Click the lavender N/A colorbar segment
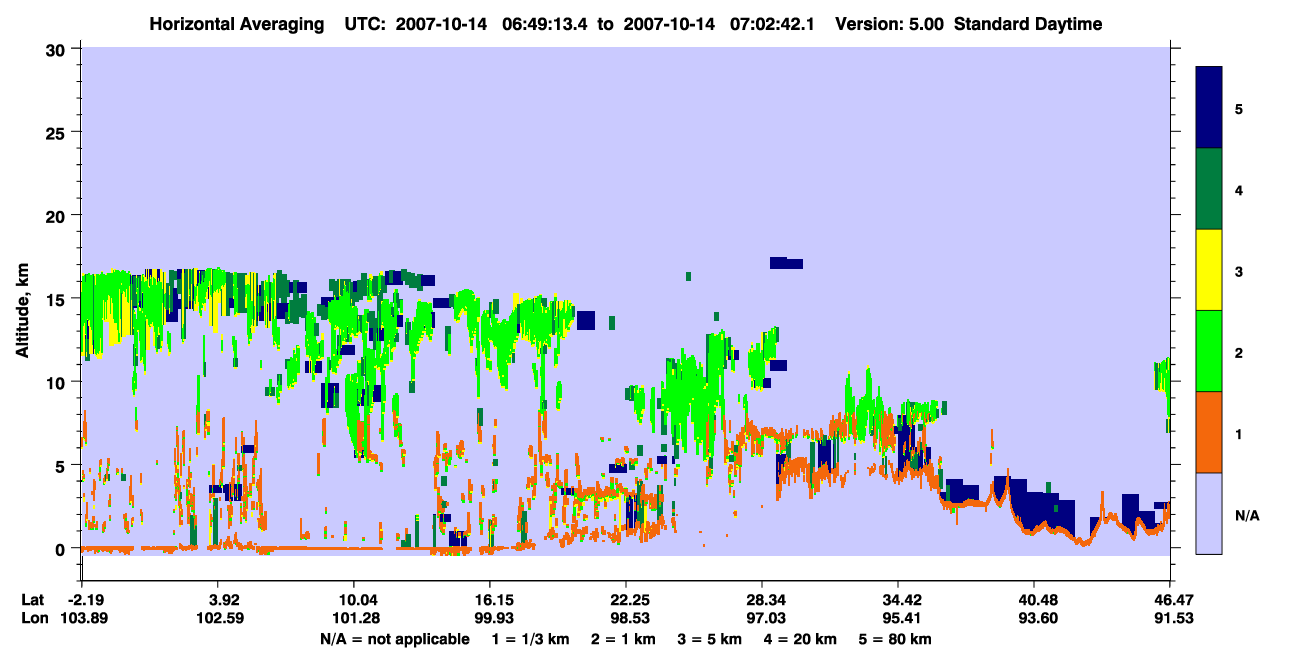Viewport: 1300px width, 667px height. tap(1209, 513)
